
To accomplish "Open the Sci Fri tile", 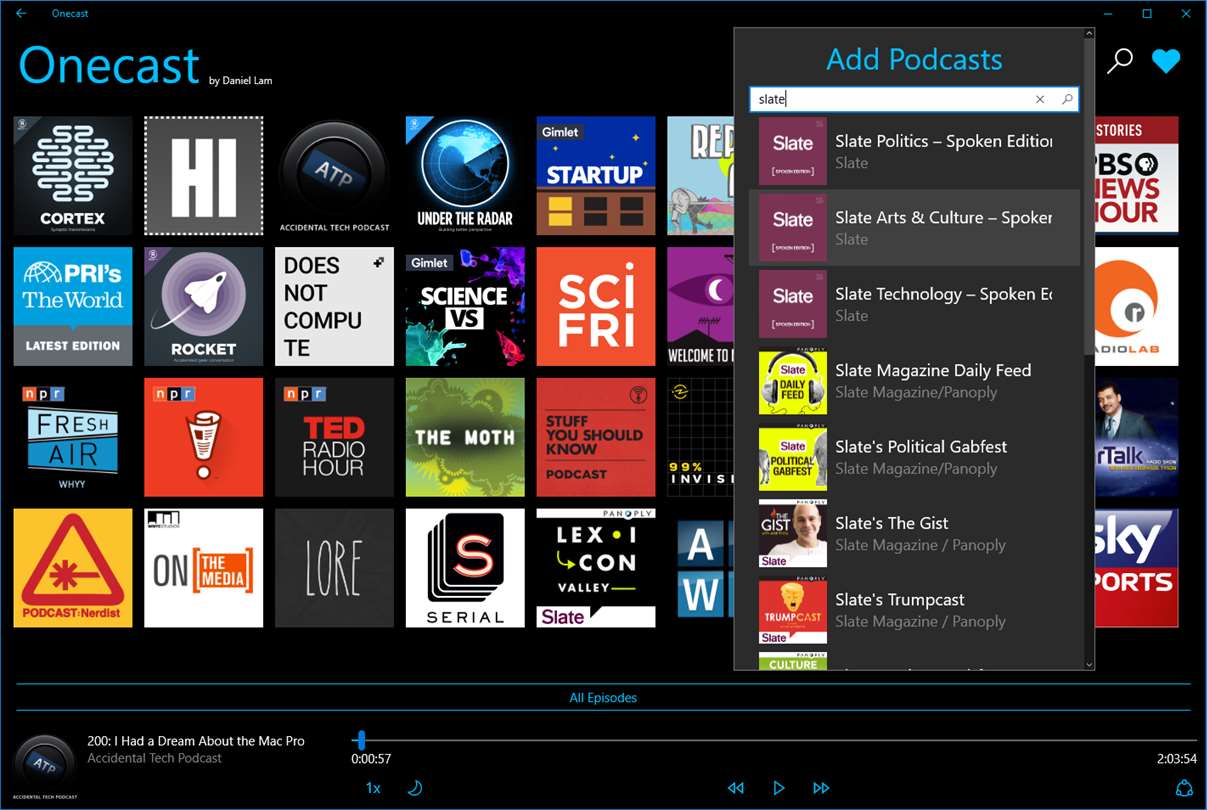I will pos(596,306).
